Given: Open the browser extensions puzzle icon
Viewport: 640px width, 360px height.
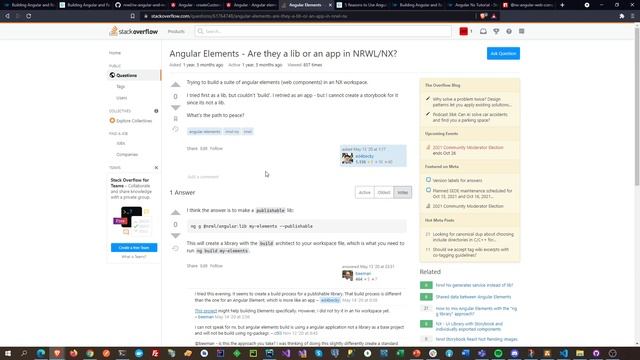Looking at the screenshot, I should [622, 16].
